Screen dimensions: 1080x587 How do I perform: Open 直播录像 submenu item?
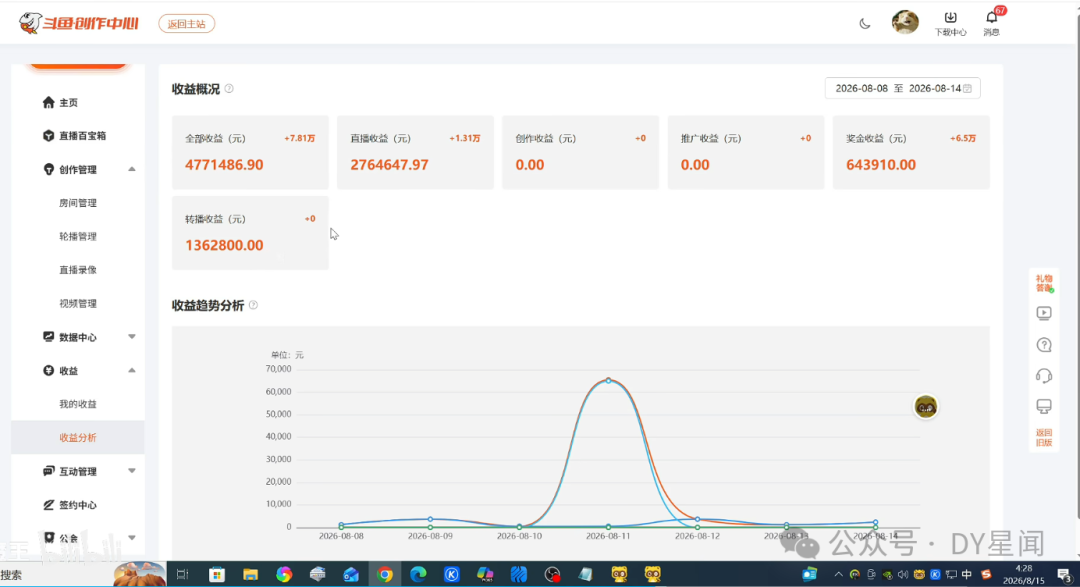click(78, 270)
